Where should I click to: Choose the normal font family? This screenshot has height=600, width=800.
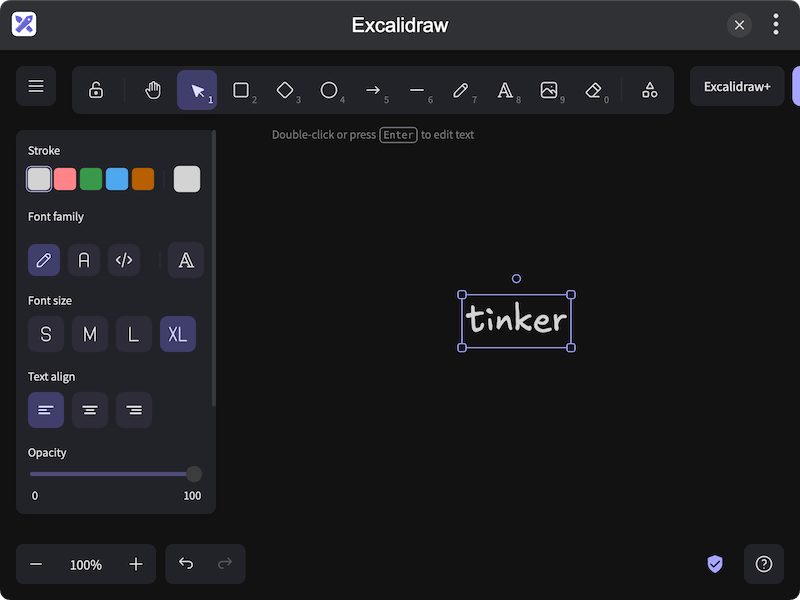click(84, 260)
